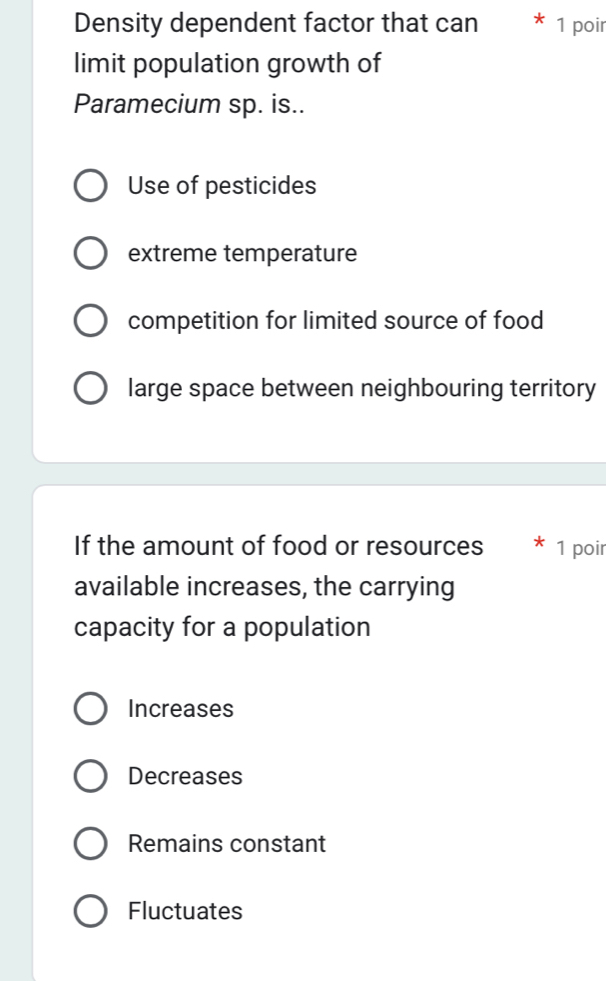Click the red asterisk beside the second question

(x=538, y=545)
